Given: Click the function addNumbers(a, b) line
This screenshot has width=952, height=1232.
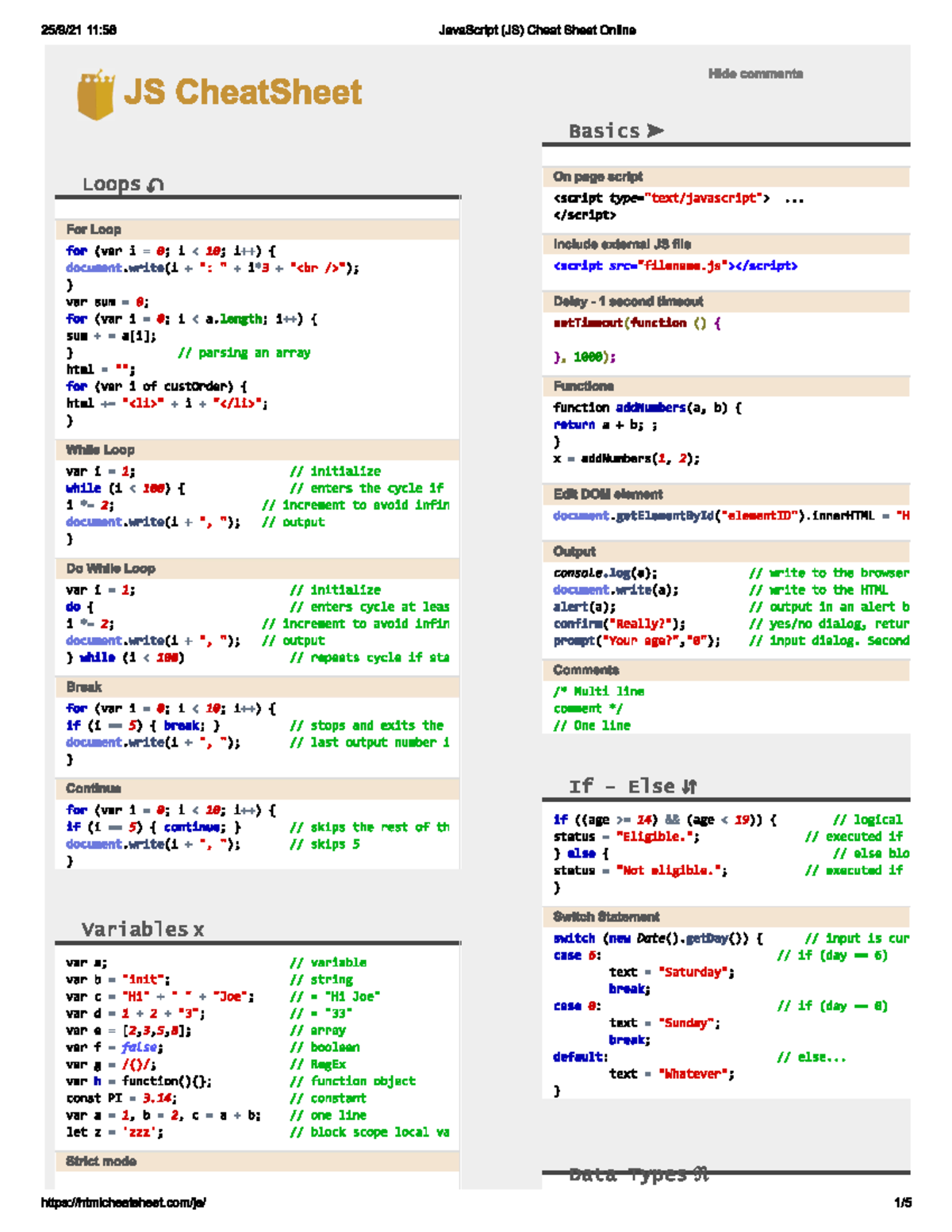Looking at the screenshot, I should coord(647,408).
